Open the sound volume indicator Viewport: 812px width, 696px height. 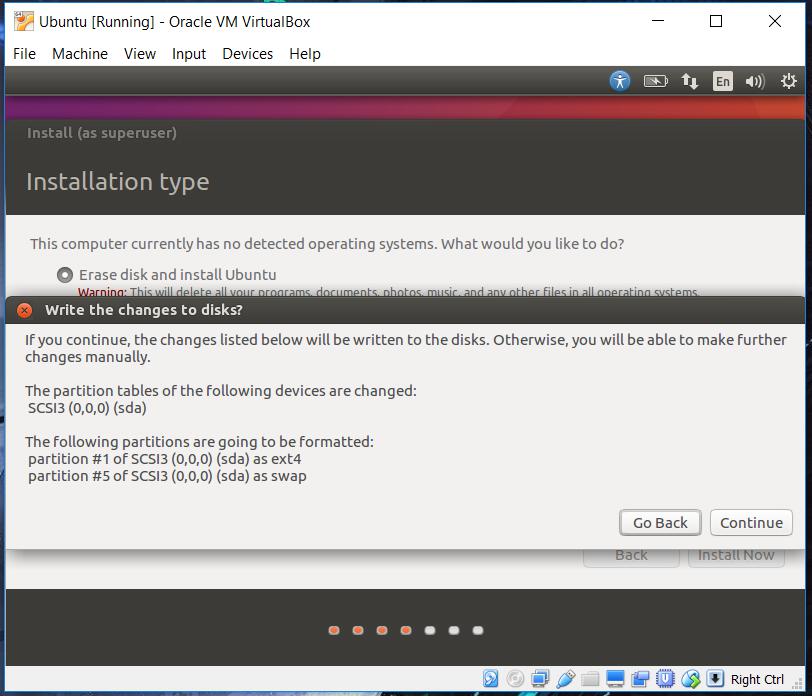(x=755, y=81)
